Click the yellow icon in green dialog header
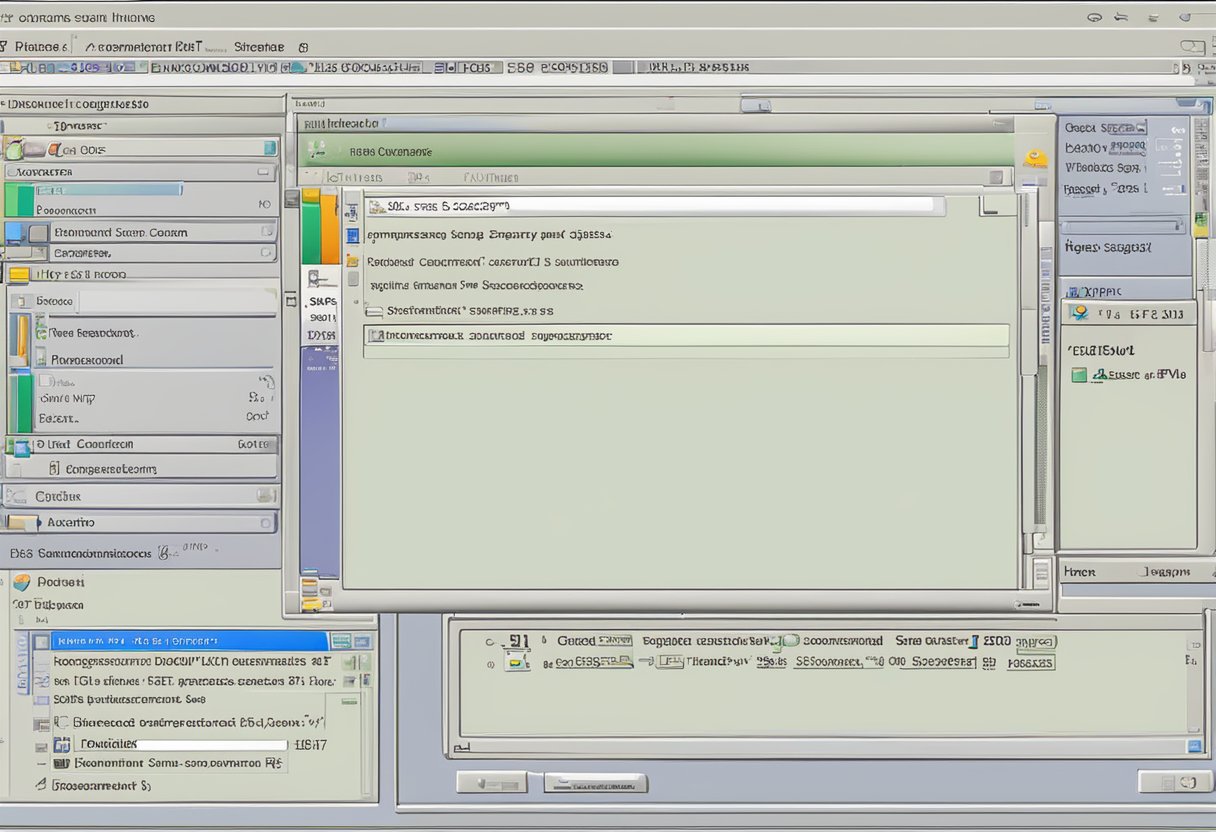1216x832 pixels. tap(1036, 158)
